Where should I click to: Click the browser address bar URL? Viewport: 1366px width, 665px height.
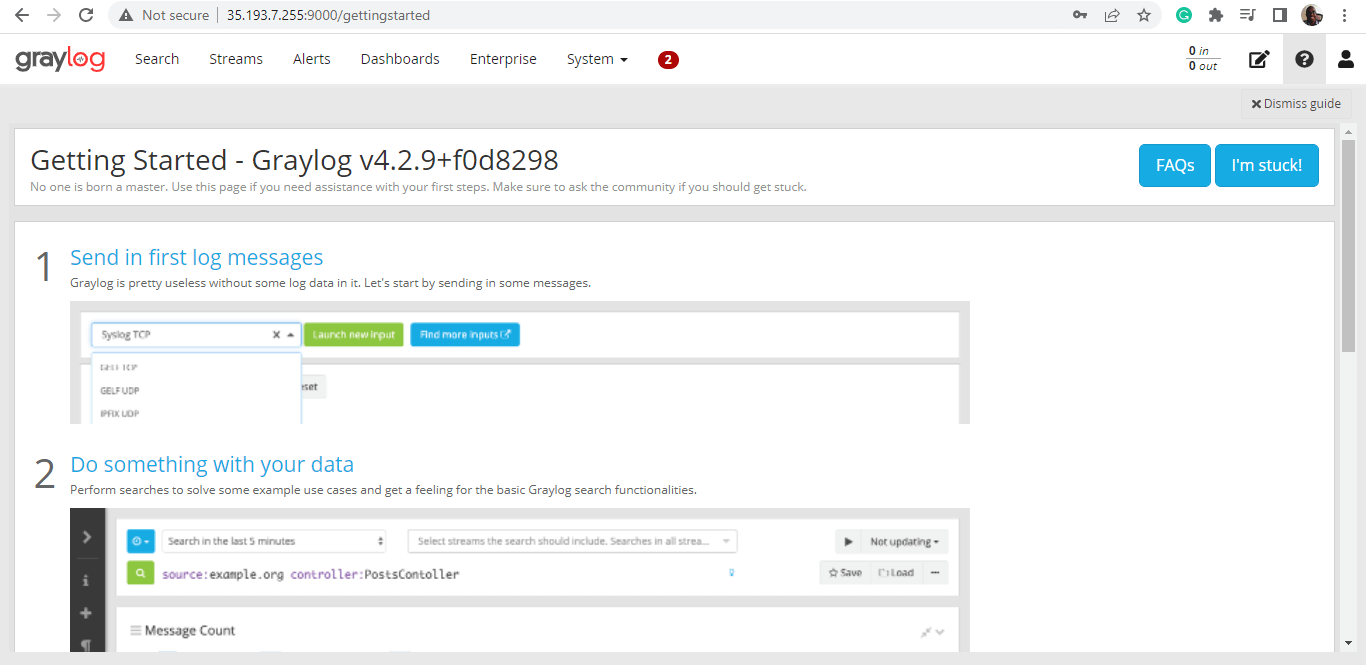tap(328, 15)
